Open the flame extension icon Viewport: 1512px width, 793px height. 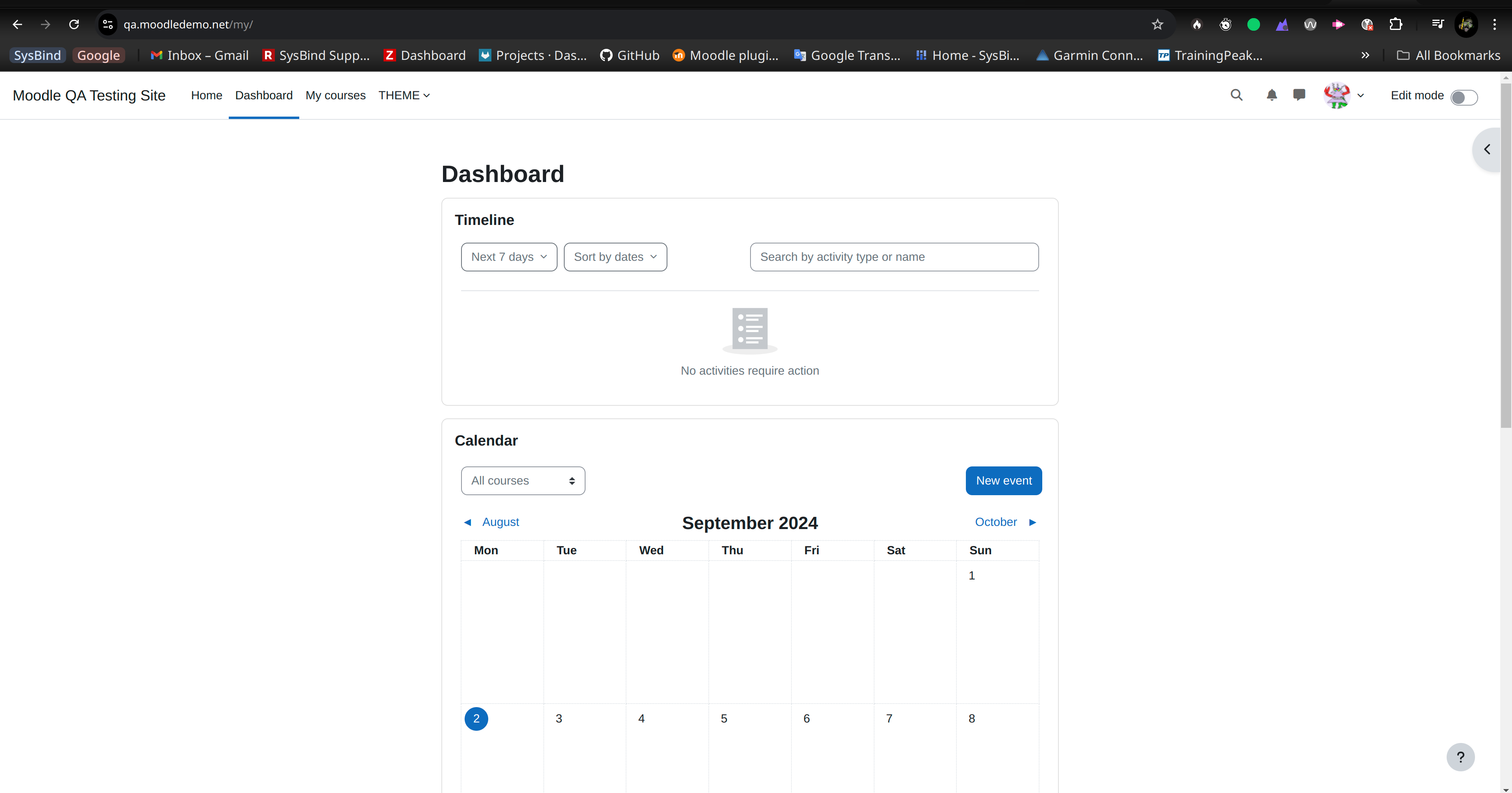coord(1197,24)
